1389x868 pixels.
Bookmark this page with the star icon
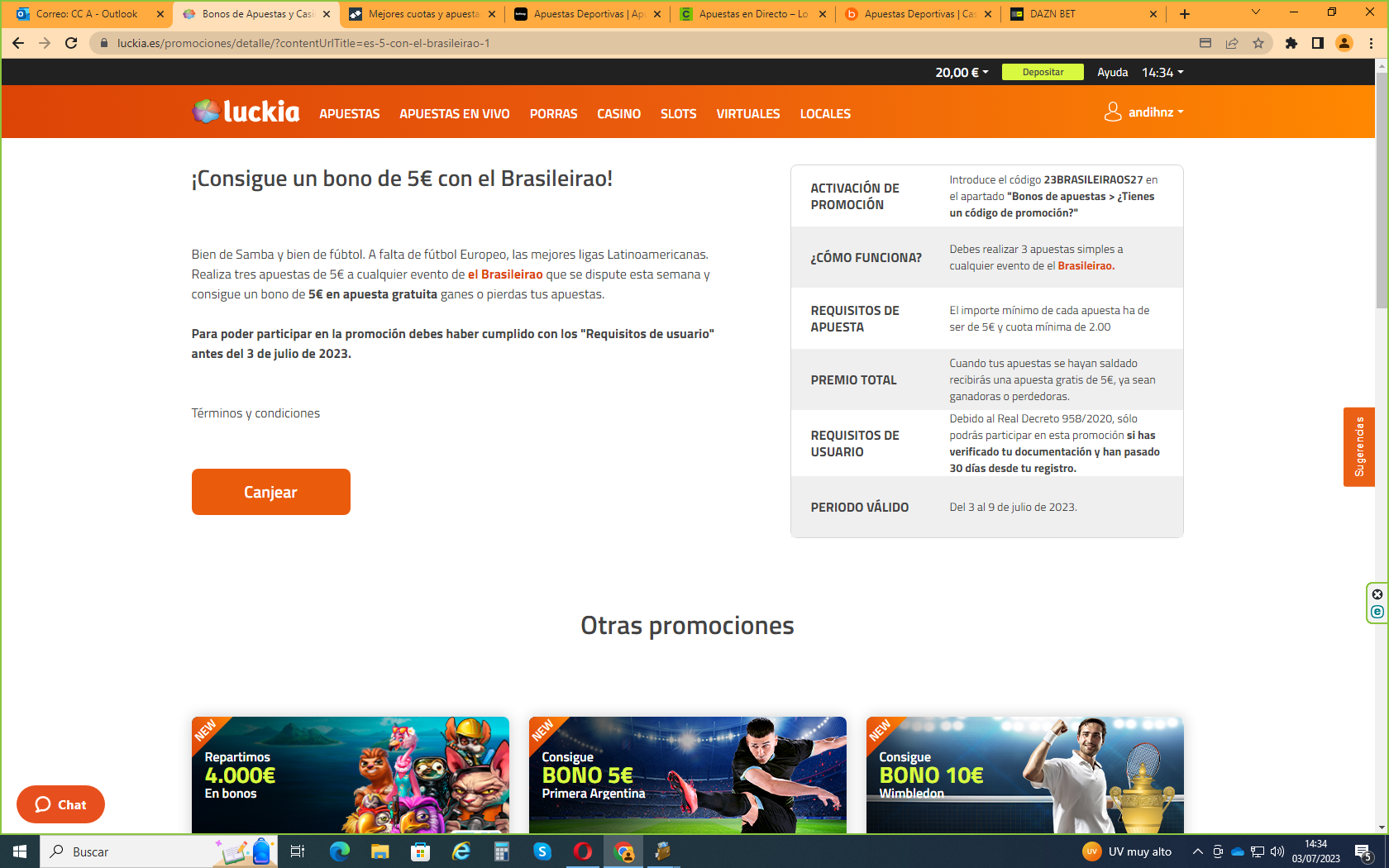(1258, 43)
